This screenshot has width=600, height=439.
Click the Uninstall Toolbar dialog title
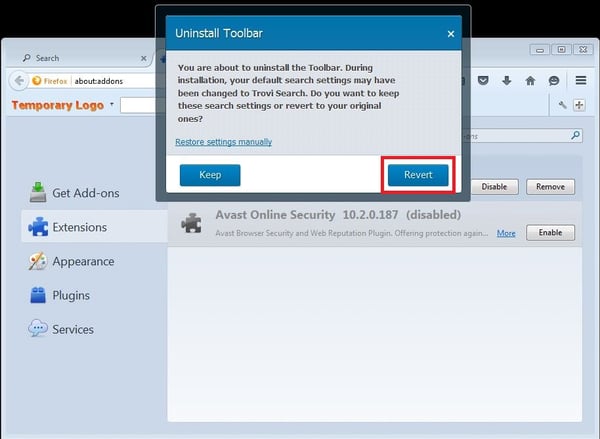tap(219, 33)
